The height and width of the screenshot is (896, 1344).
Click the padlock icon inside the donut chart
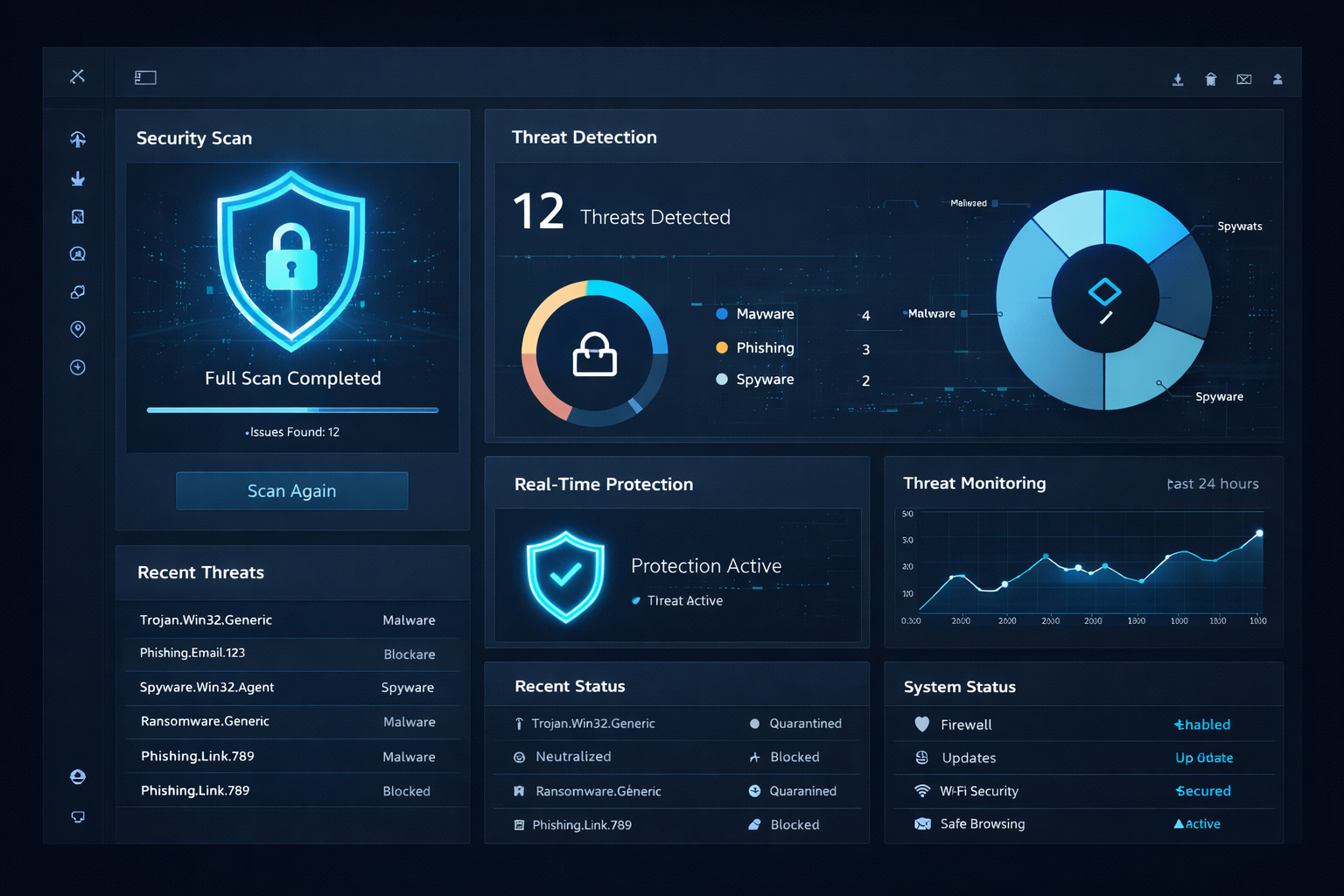click(x=595, y=354)
